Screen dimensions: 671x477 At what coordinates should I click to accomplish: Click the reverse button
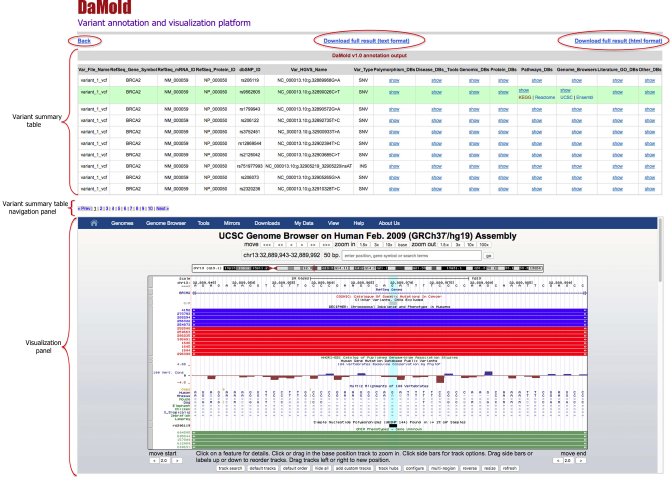[470, 468]
